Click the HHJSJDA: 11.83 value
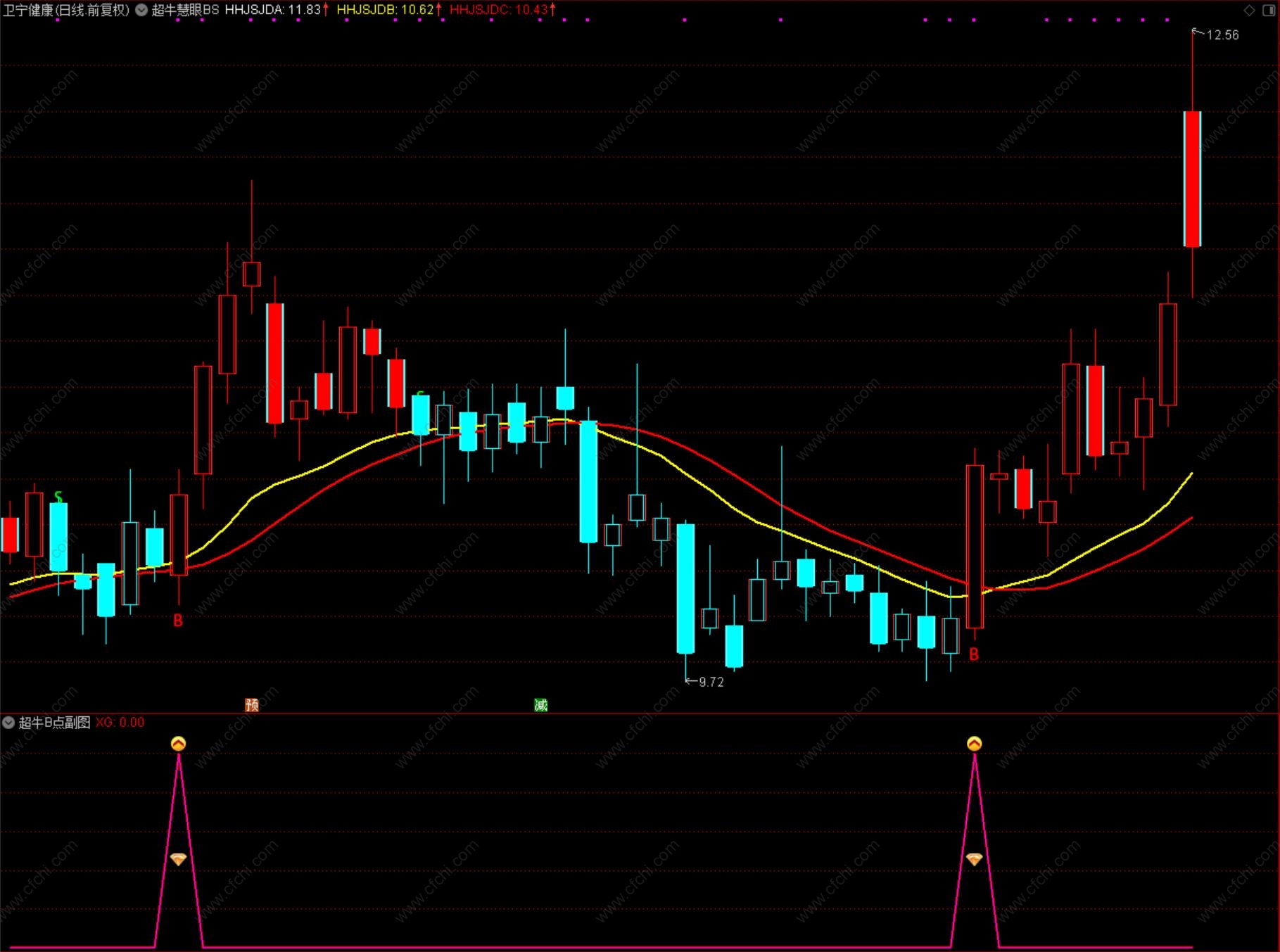1280x952 pixels. (x=273, y=10)
